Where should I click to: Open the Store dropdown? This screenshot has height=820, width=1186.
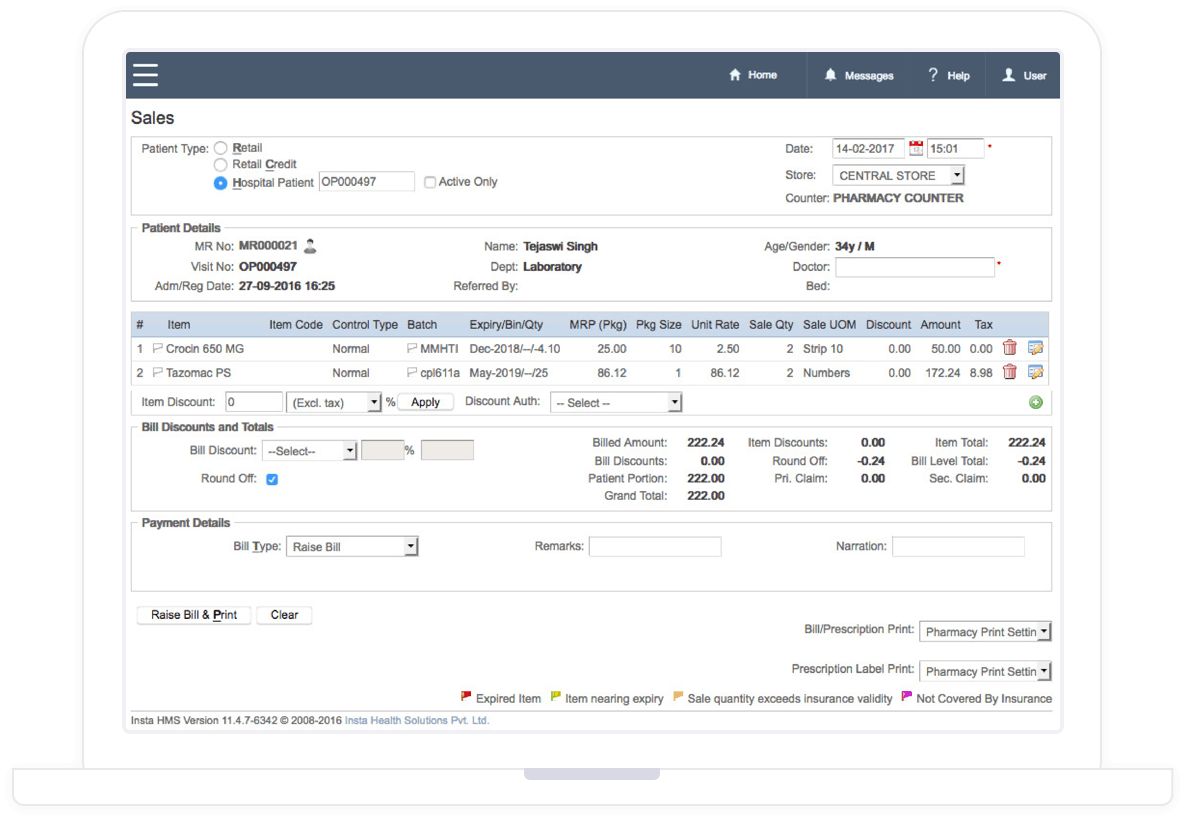898,176
